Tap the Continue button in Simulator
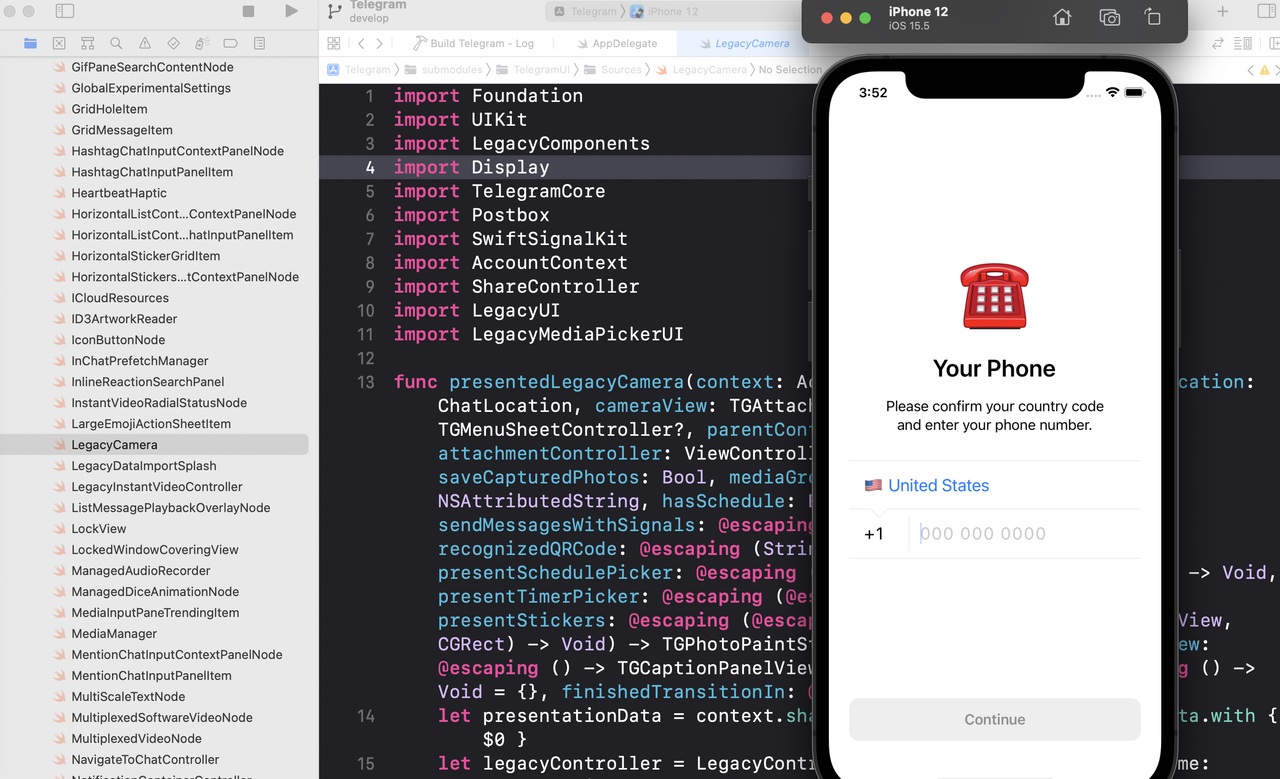This screenshot has height=779, width=1280. [x=995, y=719]
